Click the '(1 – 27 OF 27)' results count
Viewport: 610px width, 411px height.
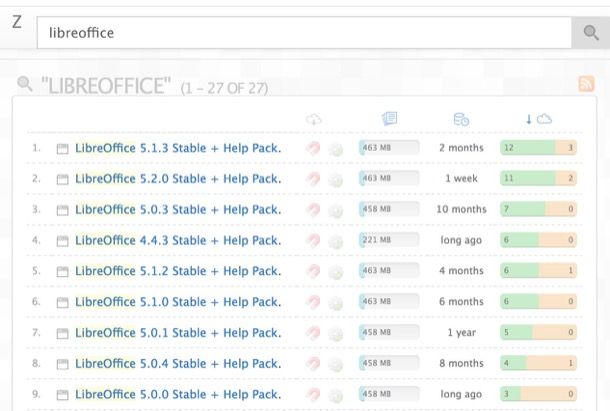pos(224,88)
